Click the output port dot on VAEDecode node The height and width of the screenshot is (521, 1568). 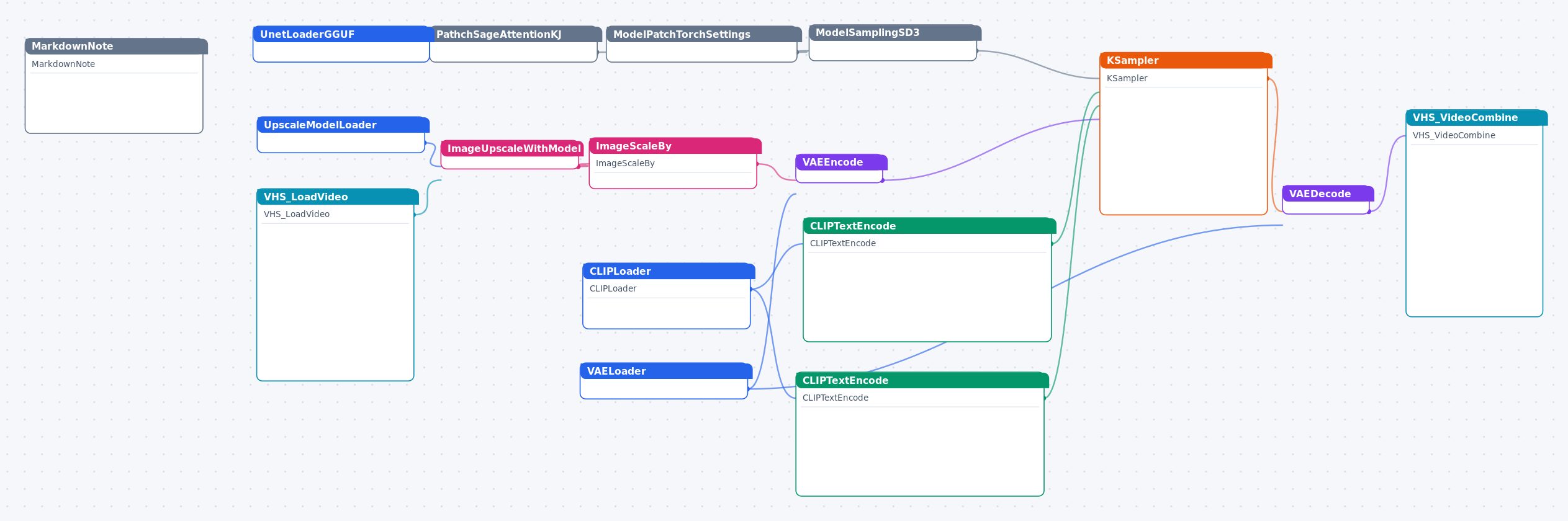coord(1369,212)
